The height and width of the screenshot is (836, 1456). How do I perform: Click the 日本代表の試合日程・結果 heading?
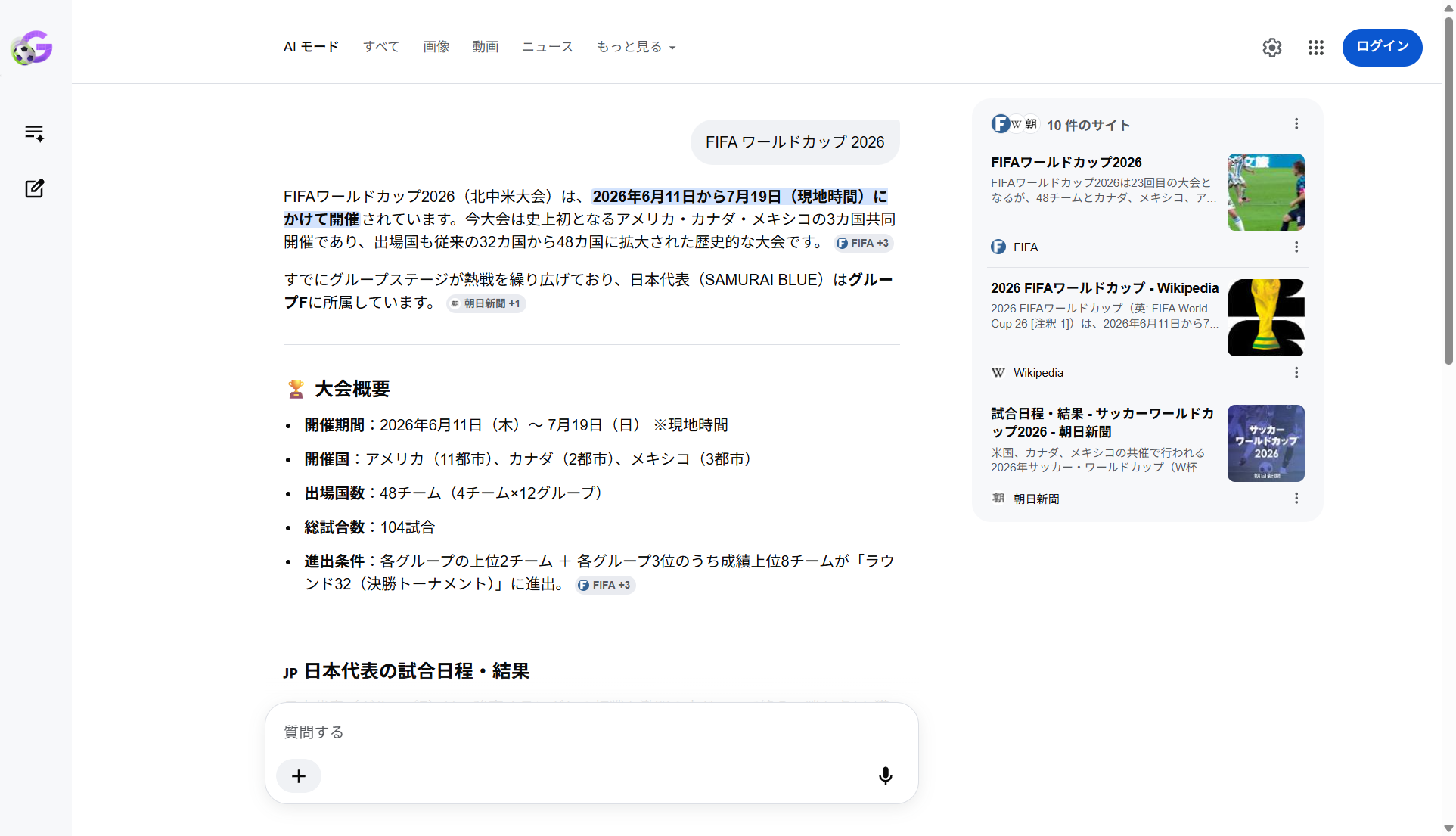tap(417, 671)
